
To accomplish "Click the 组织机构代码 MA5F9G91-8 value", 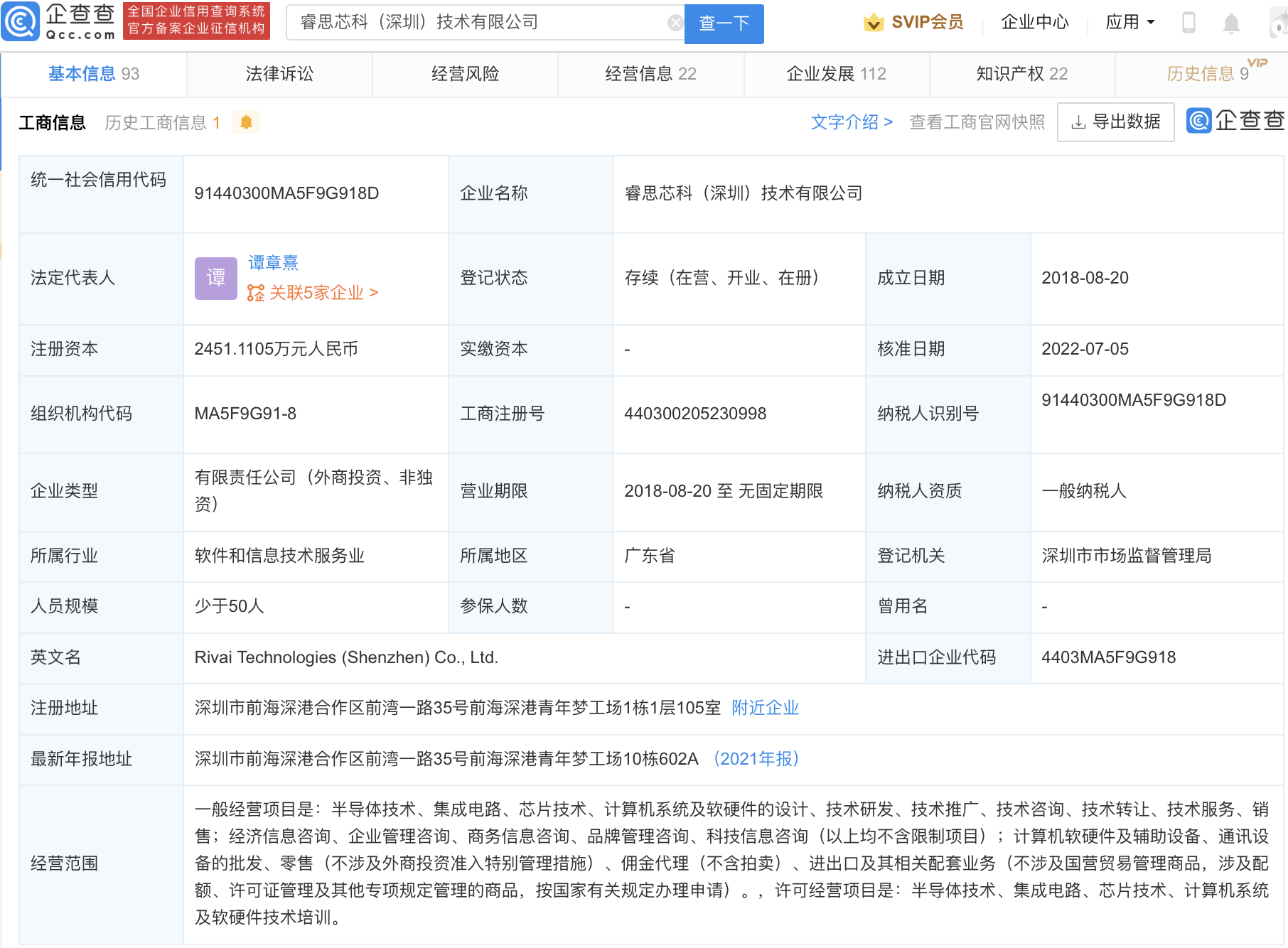I will pos(245,414).
